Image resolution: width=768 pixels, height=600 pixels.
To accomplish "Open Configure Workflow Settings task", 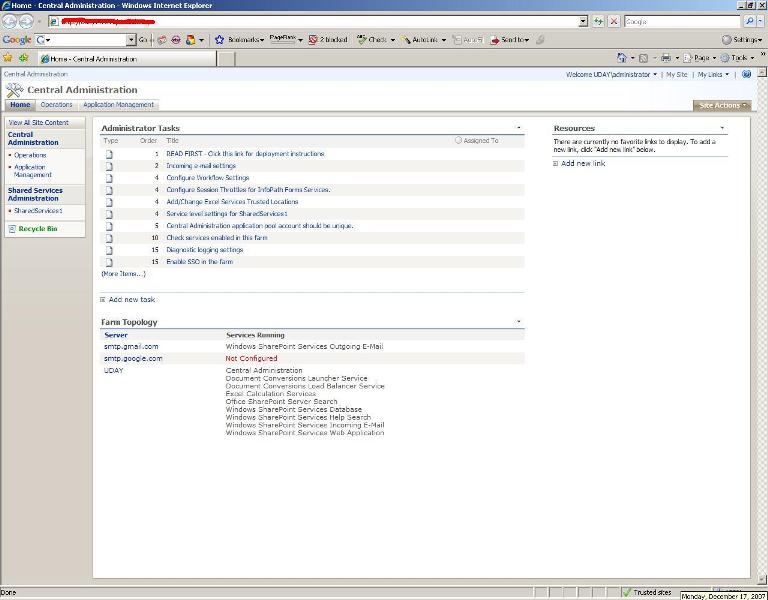I will click(208, 178).
